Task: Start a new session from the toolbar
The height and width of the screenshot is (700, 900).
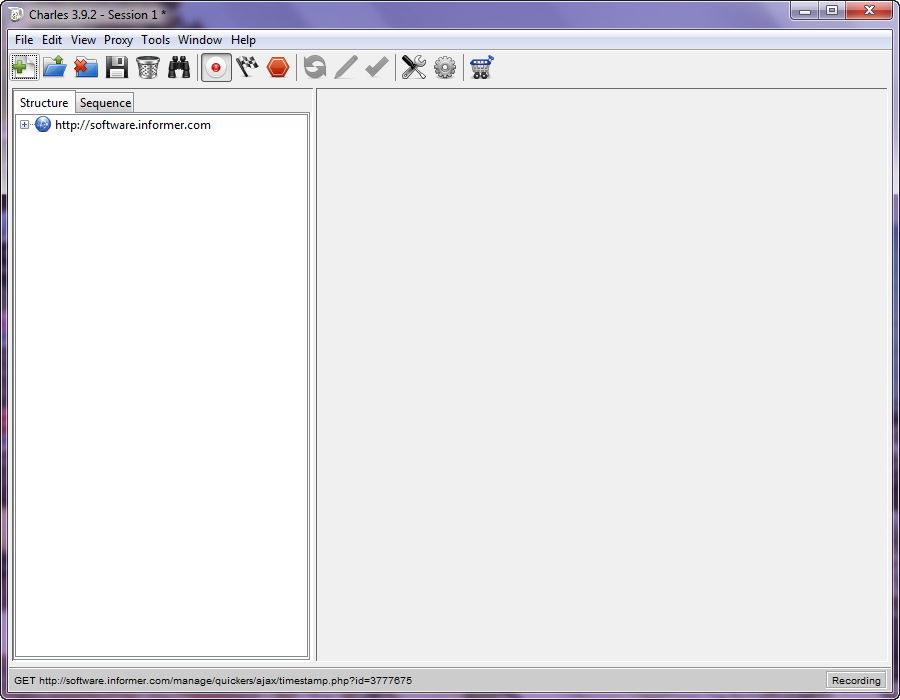Action: click(24, 67)
